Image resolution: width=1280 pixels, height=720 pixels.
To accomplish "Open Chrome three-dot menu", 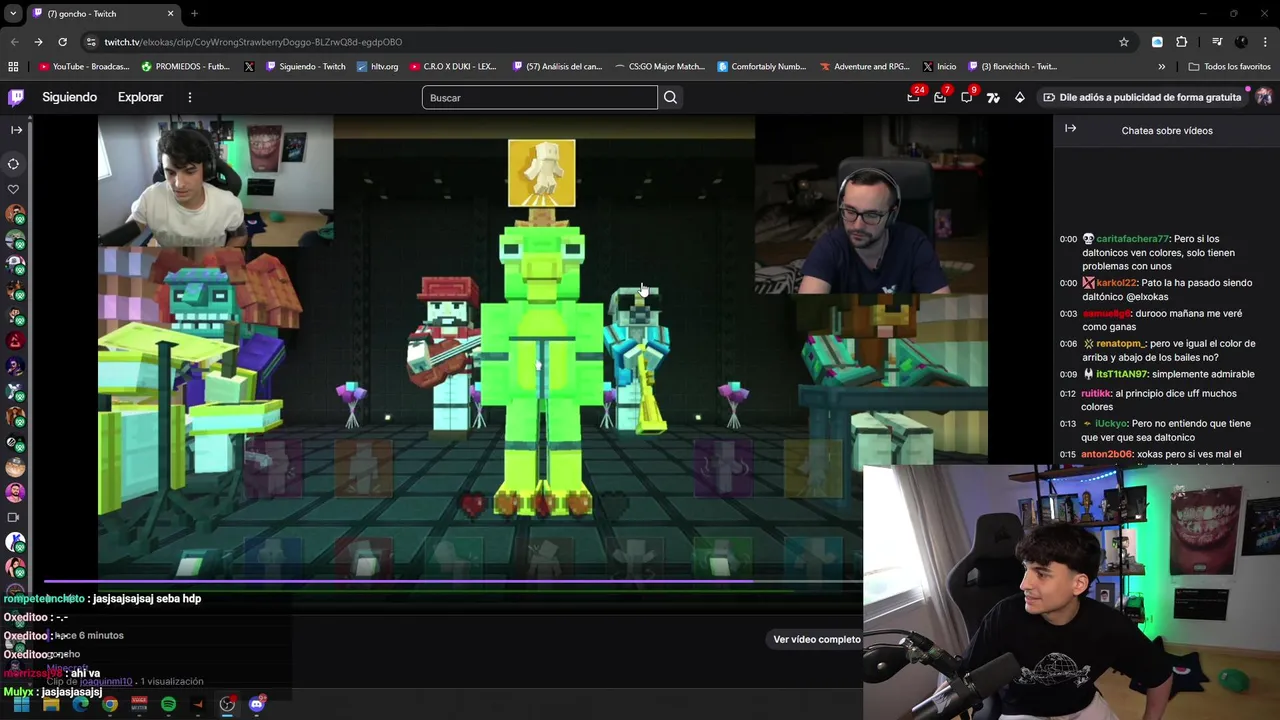I will pyautogui.click(x=1265, y=42).
